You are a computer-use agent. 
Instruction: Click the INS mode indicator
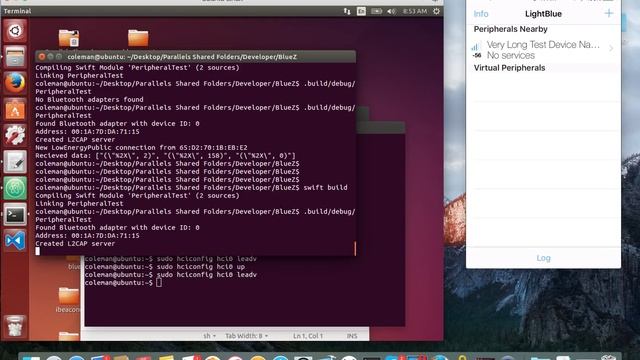(x=352, y=336)
